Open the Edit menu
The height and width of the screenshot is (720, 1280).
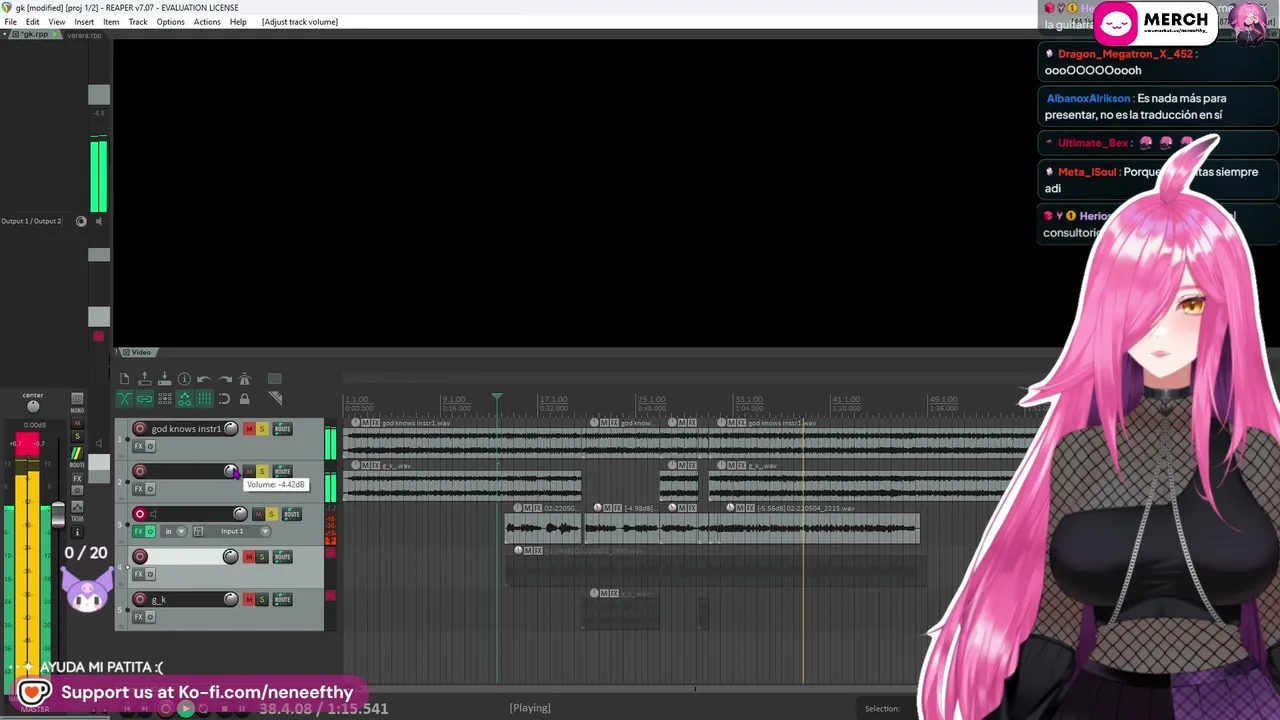(x=33, y=22)
